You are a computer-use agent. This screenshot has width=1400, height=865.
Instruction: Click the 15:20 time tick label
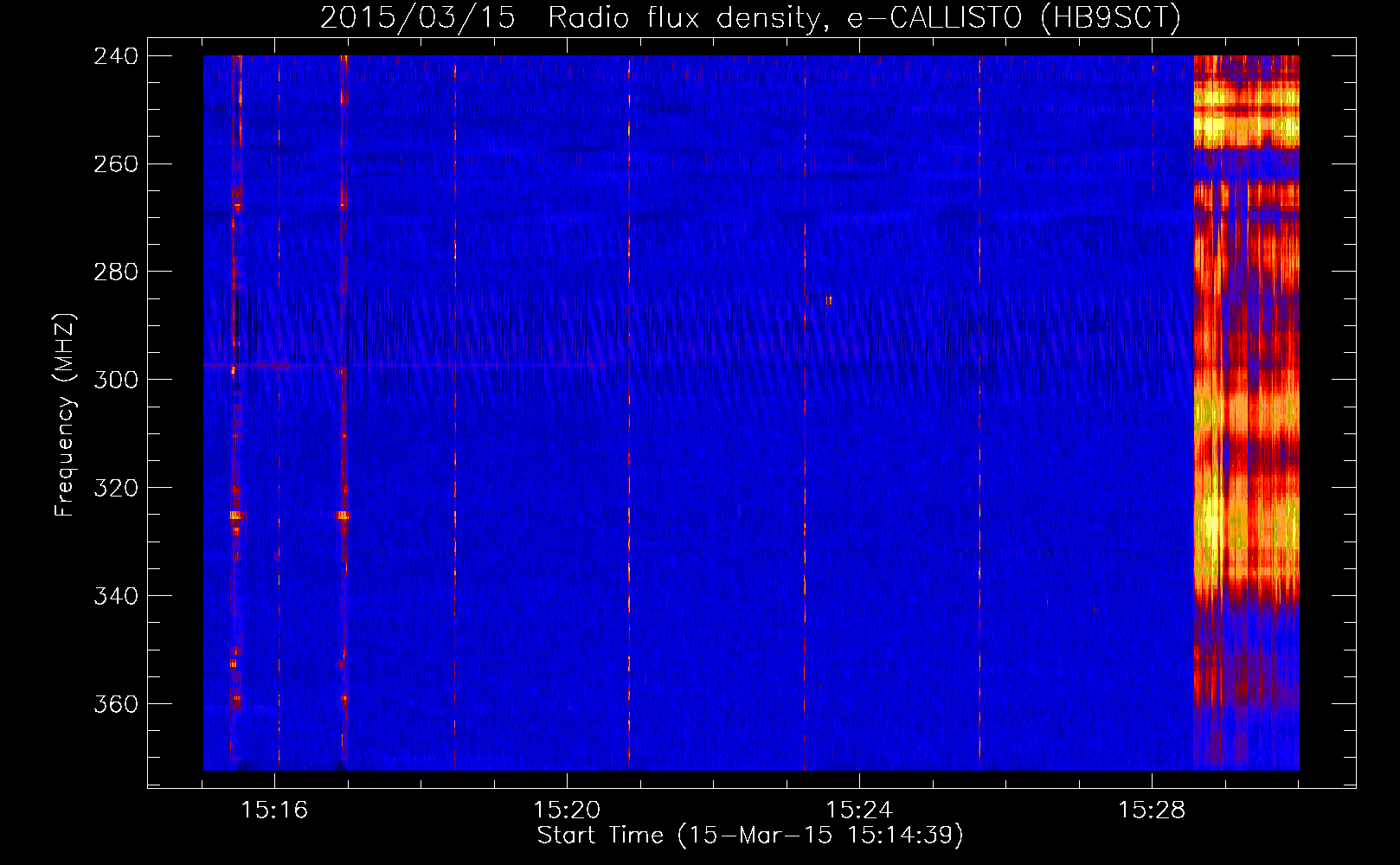pyautogui.click(x=567, y=810)
